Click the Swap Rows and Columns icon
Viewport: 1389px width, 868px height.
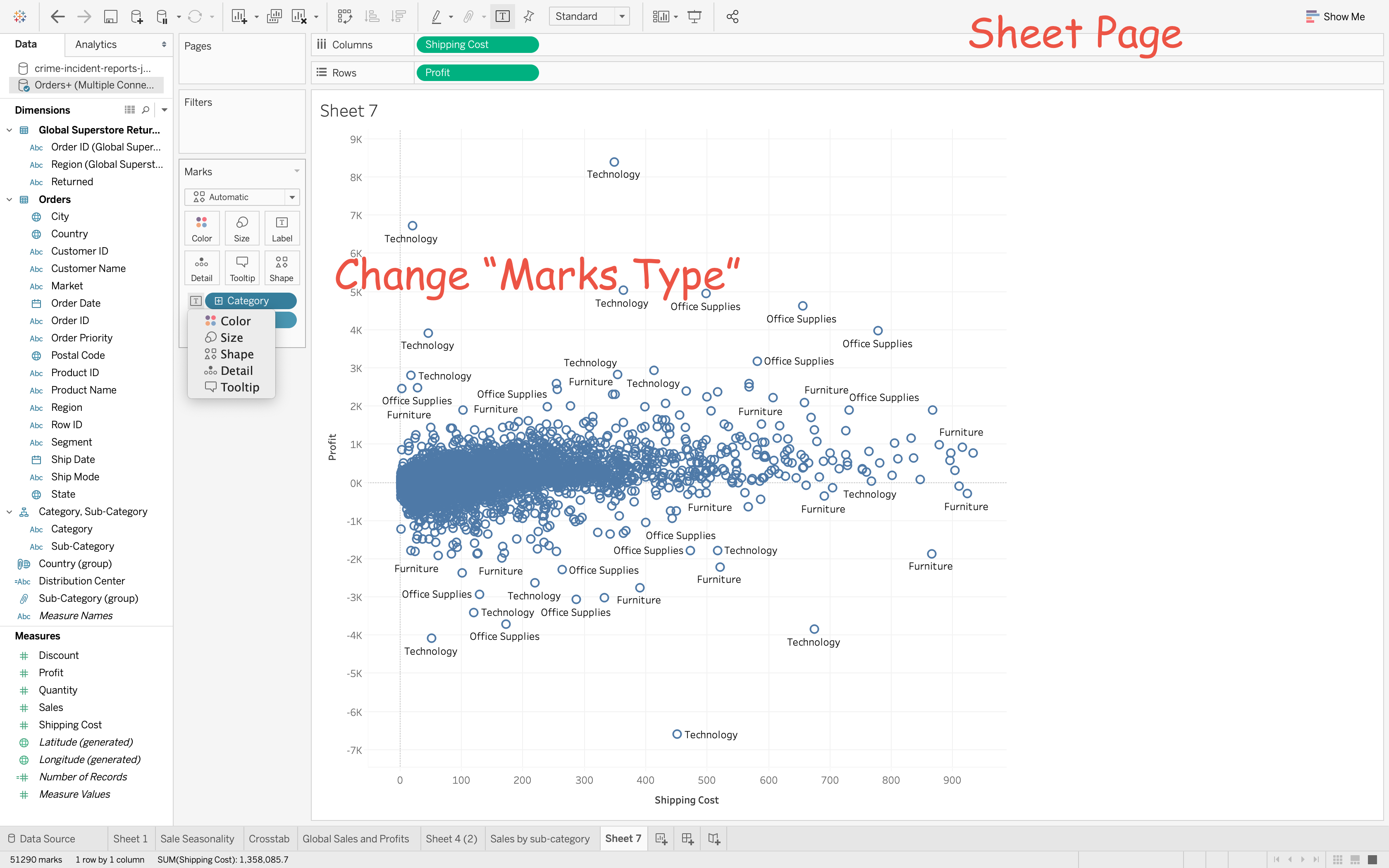point(344,17)
